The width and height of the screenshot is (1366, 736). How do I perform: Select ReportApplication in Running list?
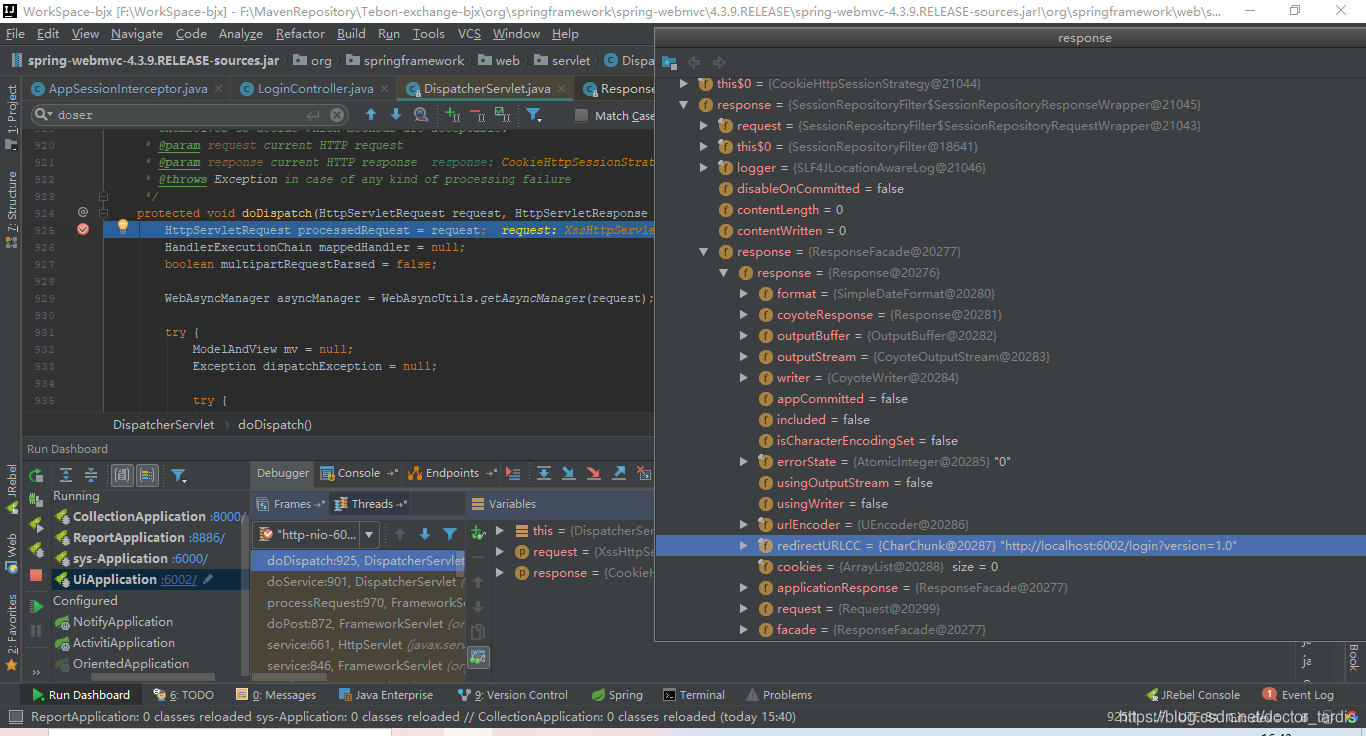127,538
